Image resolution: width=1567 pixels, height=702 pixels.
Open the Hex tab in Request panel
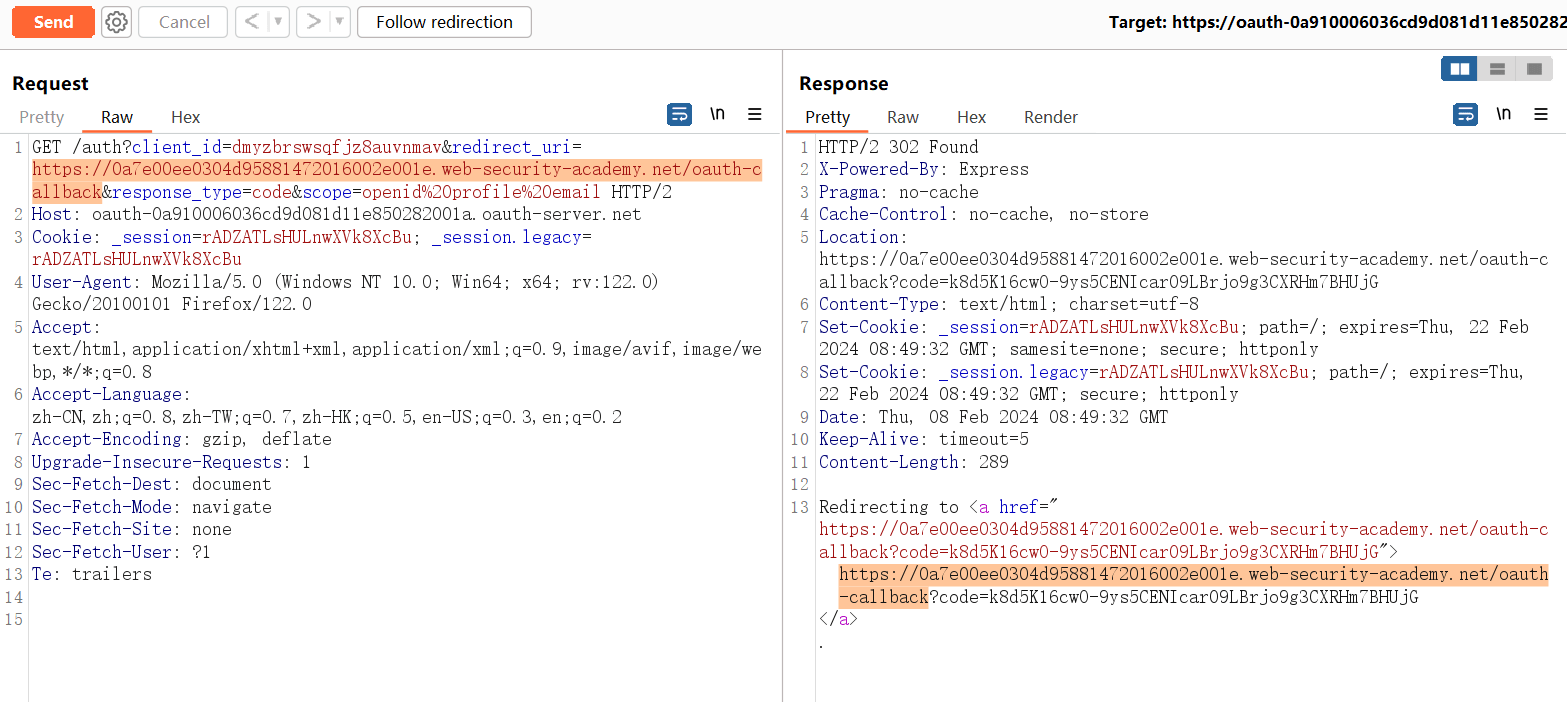(185, 117)
